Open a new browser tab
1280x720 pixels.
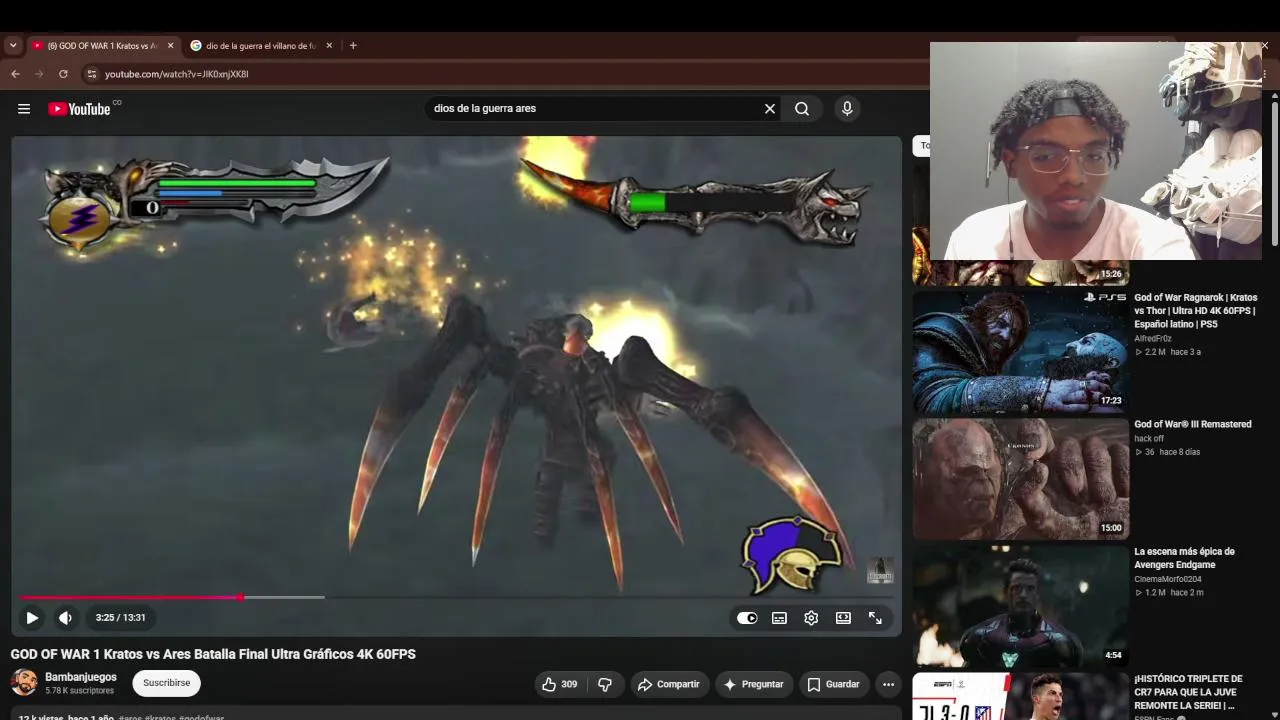tap(353, 46)
